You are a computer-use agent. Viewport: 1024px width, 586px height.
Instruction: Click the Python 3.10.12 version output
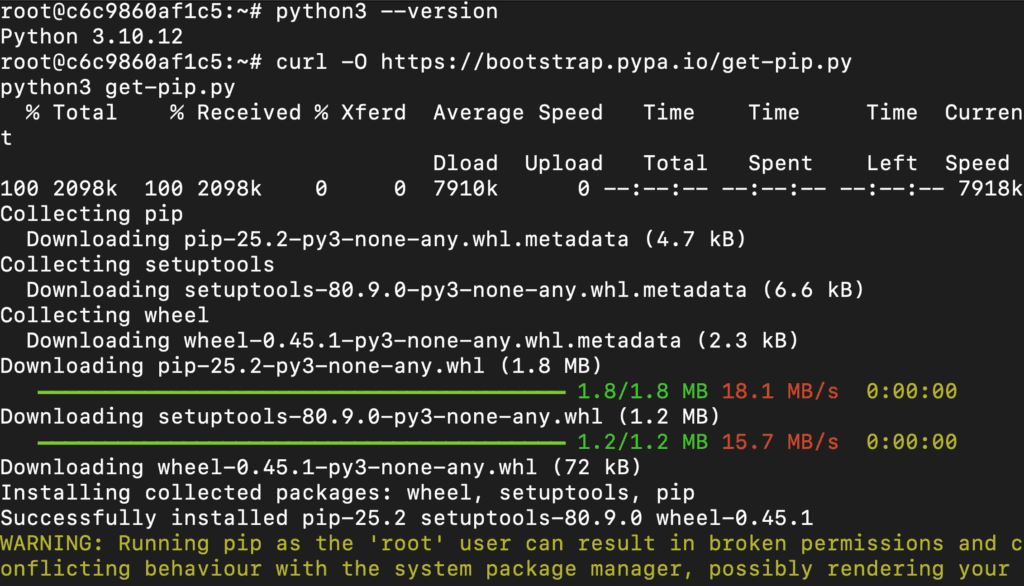(91, 37)
